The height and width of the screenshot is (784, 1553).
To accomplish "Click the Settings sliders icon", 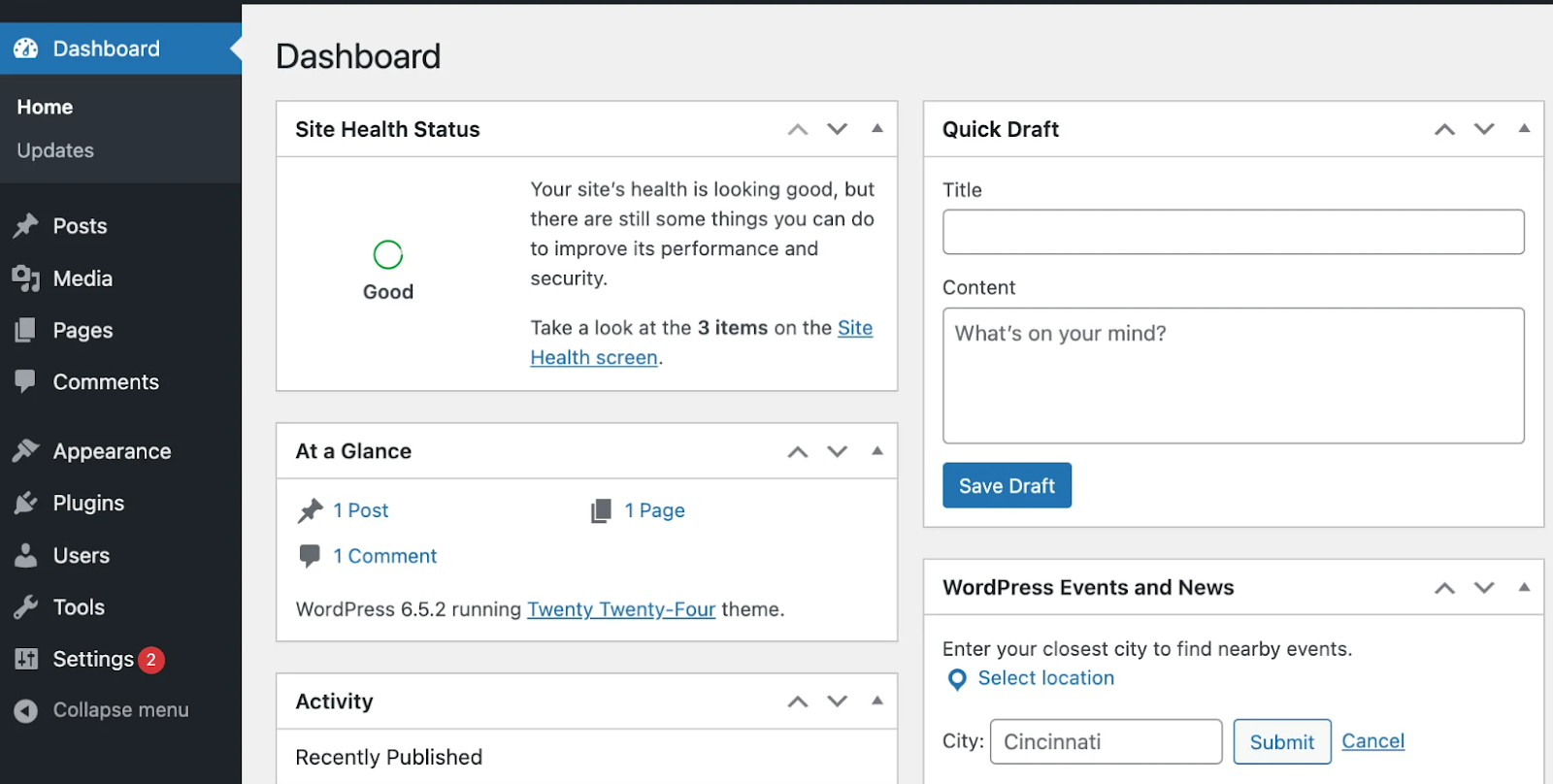I will coord(26,660).
